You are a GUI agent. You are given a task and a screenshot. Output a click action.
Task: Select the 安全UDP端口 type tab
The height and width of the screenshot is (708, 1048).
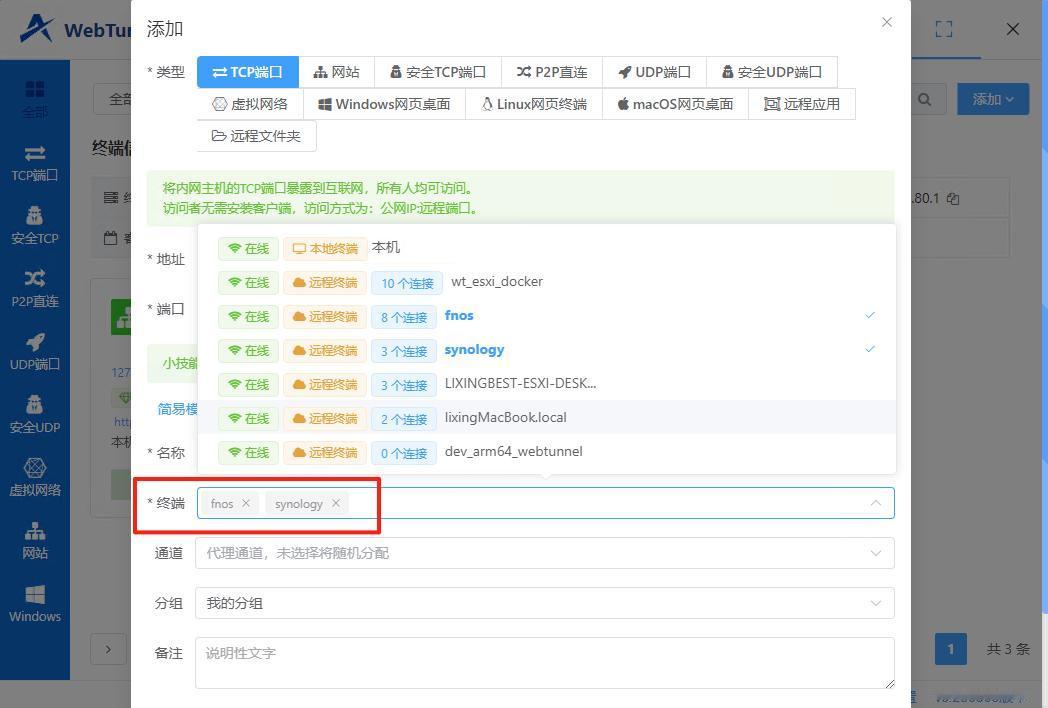771,72
